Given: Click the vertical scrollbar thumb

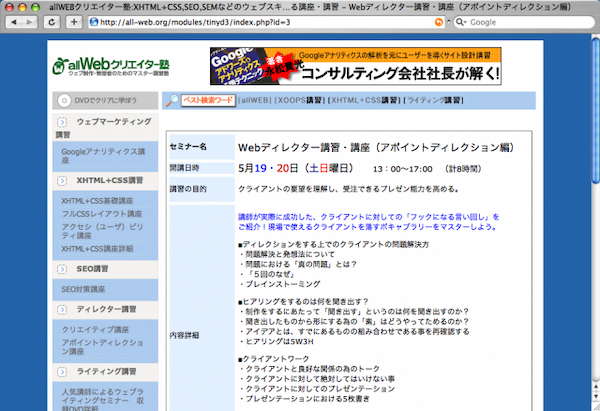Looking at the screenshot, I should tap(595, 110).
